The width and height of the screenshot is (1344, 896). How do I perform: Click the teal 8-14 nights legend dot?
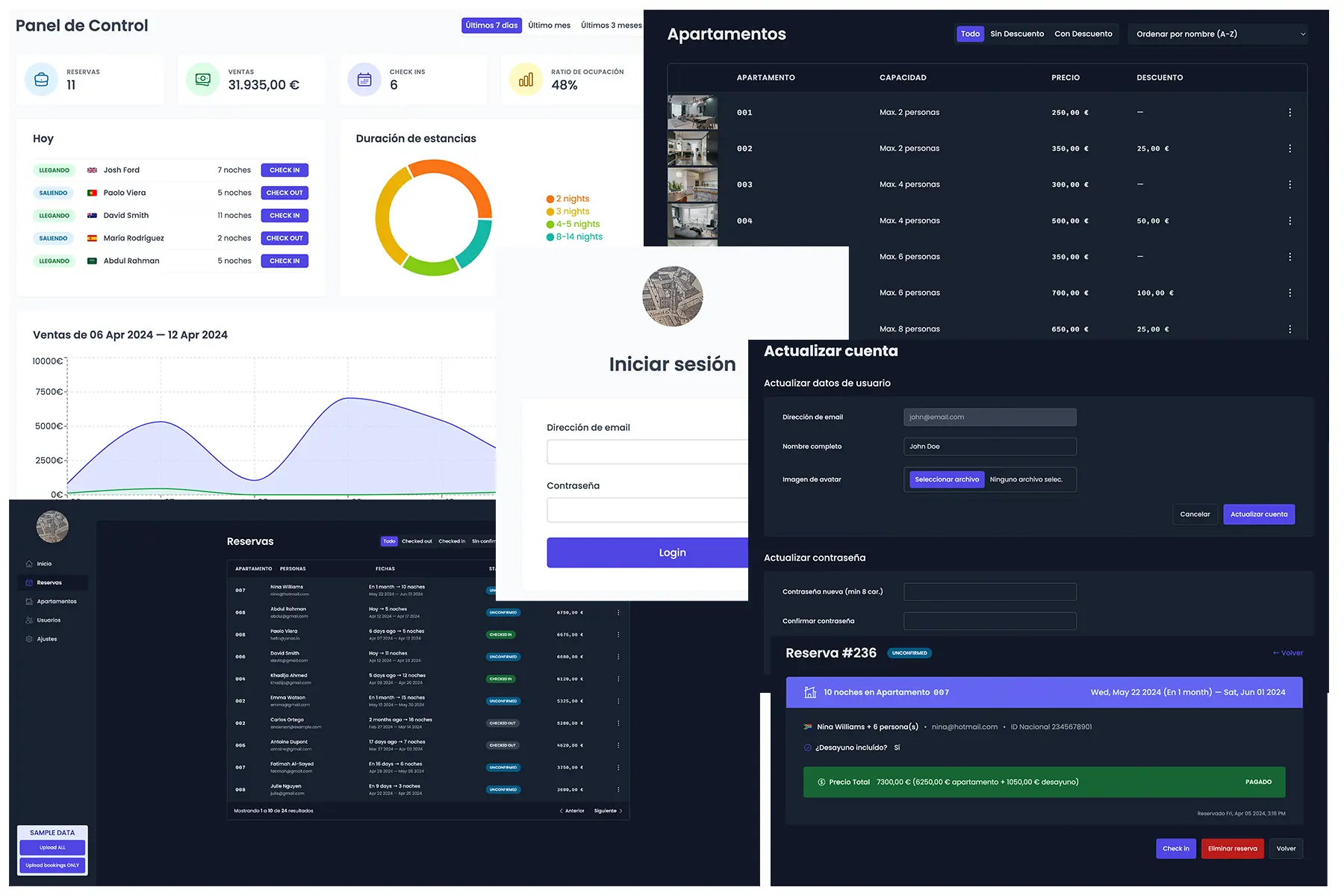[x=550, y=237]
